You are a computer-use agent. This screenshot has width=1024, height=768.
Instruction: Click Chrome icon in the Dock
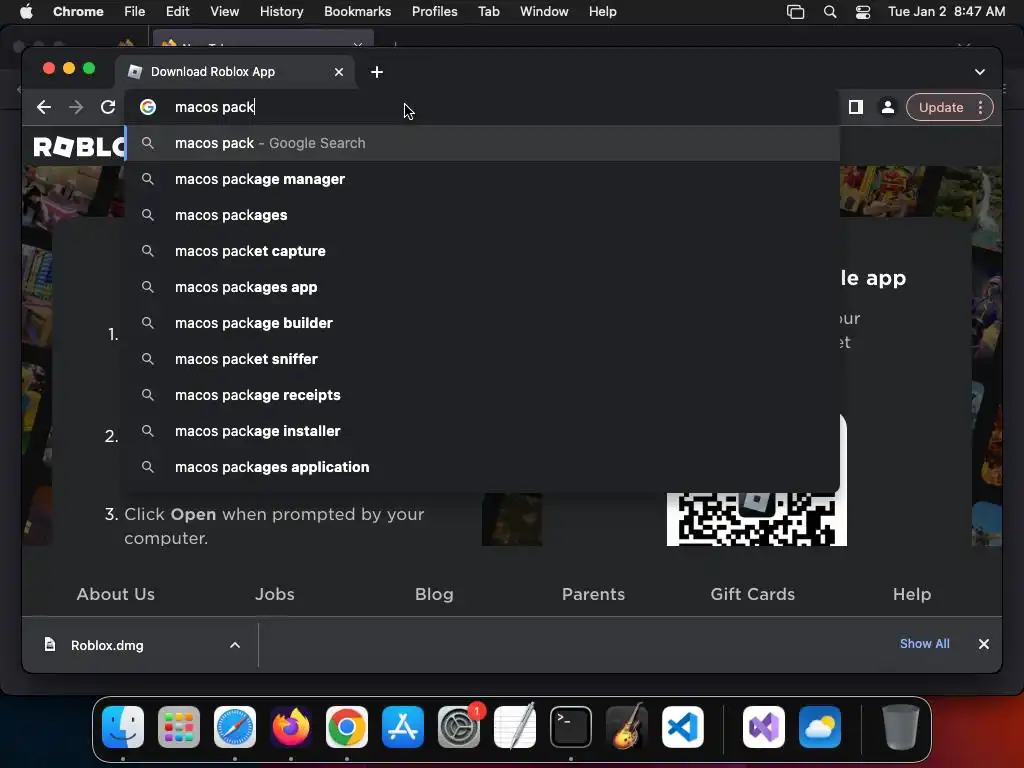[x=347, y=727]
